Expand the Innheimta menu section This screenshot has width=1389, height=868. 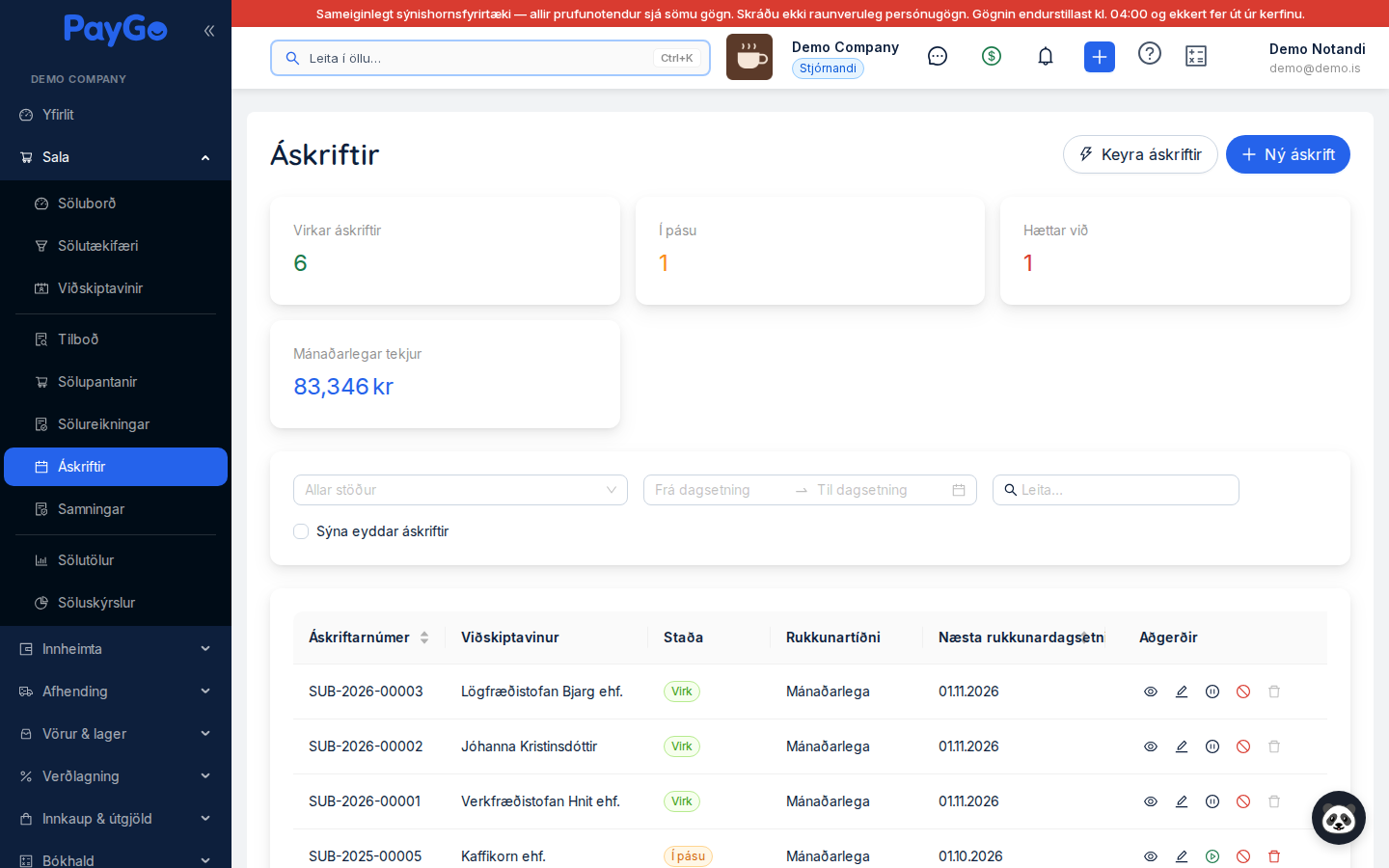(116, 649)
